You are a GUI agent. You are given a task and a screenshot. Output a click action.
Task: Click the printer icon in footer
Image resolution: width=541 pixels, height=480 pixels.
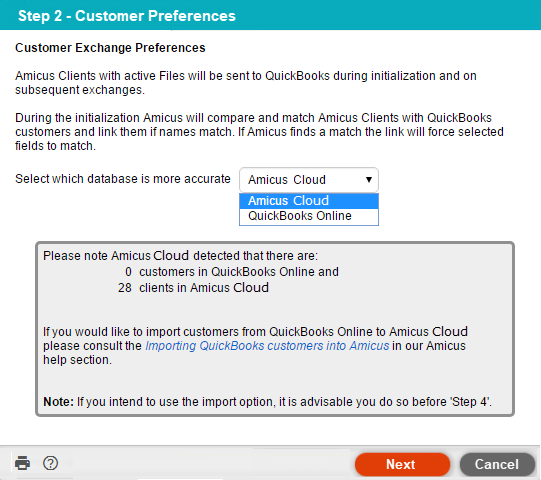pos(22,463)
